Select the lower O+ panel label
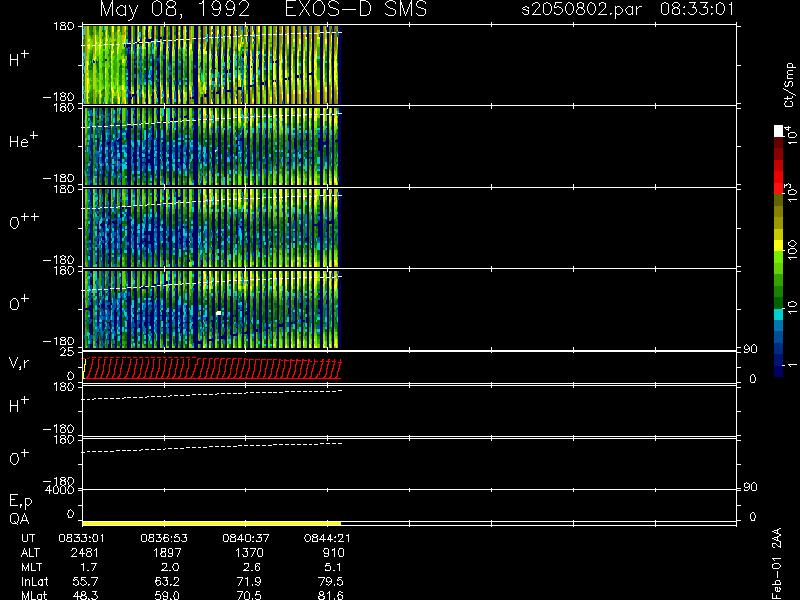The image size is (800, 600). coord(19,457)
